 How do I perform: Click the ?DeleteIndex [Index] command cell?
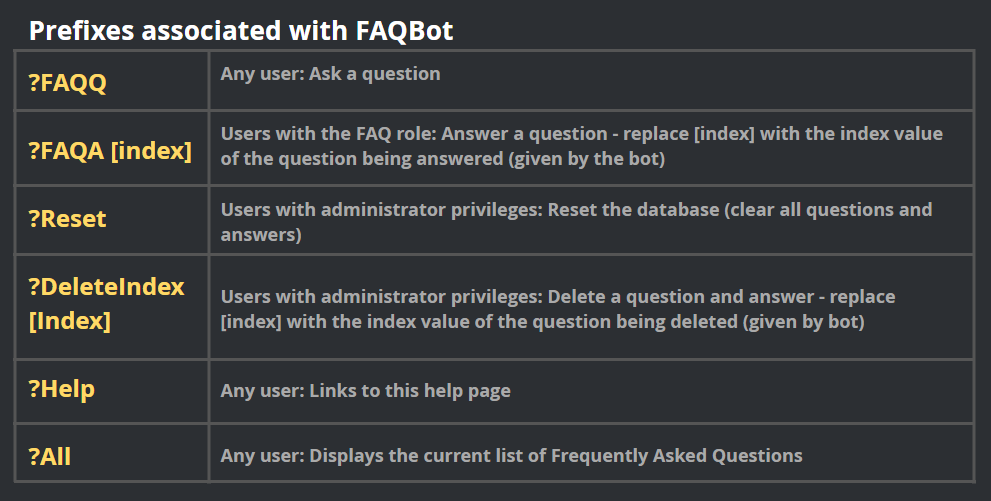pyautogui.click(x=106, y=304)
